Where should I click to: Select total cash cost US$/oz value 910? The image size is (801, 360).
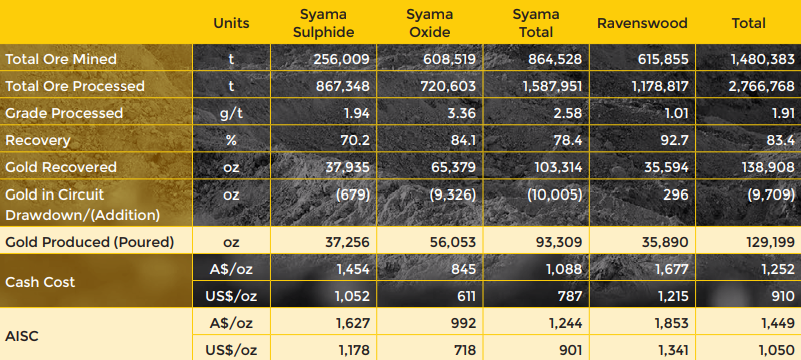click(782, 296)
